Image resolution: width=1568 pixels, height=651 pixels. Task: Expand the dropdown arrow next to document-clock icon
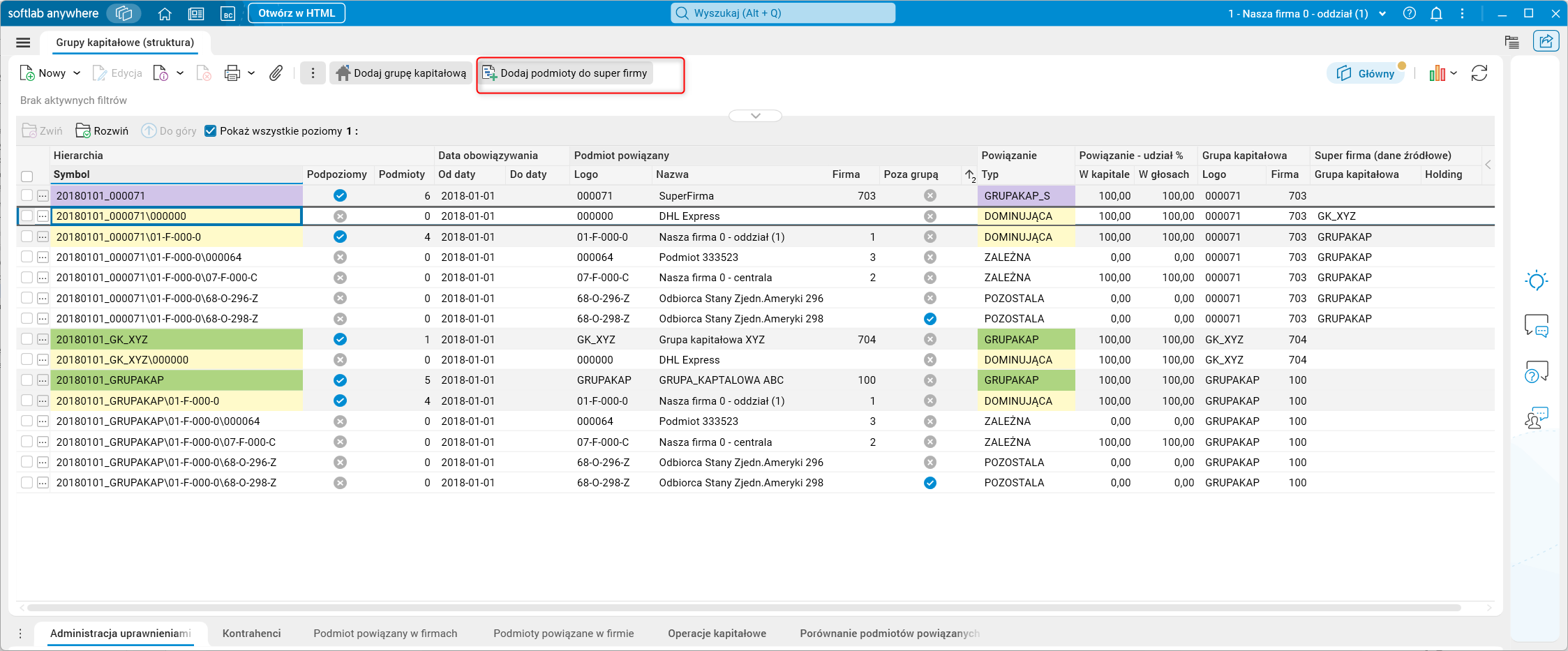180,73
